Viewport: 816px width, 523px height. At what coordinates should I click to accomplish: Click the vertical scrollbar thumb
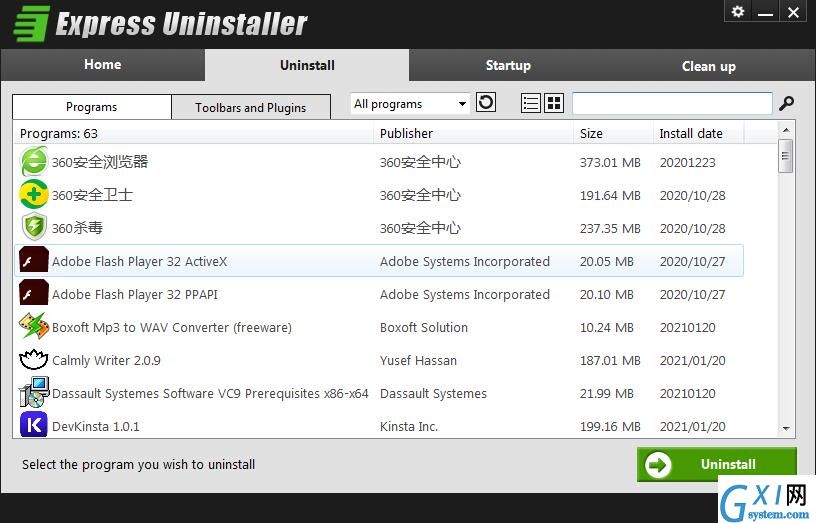tap(786, 156)
